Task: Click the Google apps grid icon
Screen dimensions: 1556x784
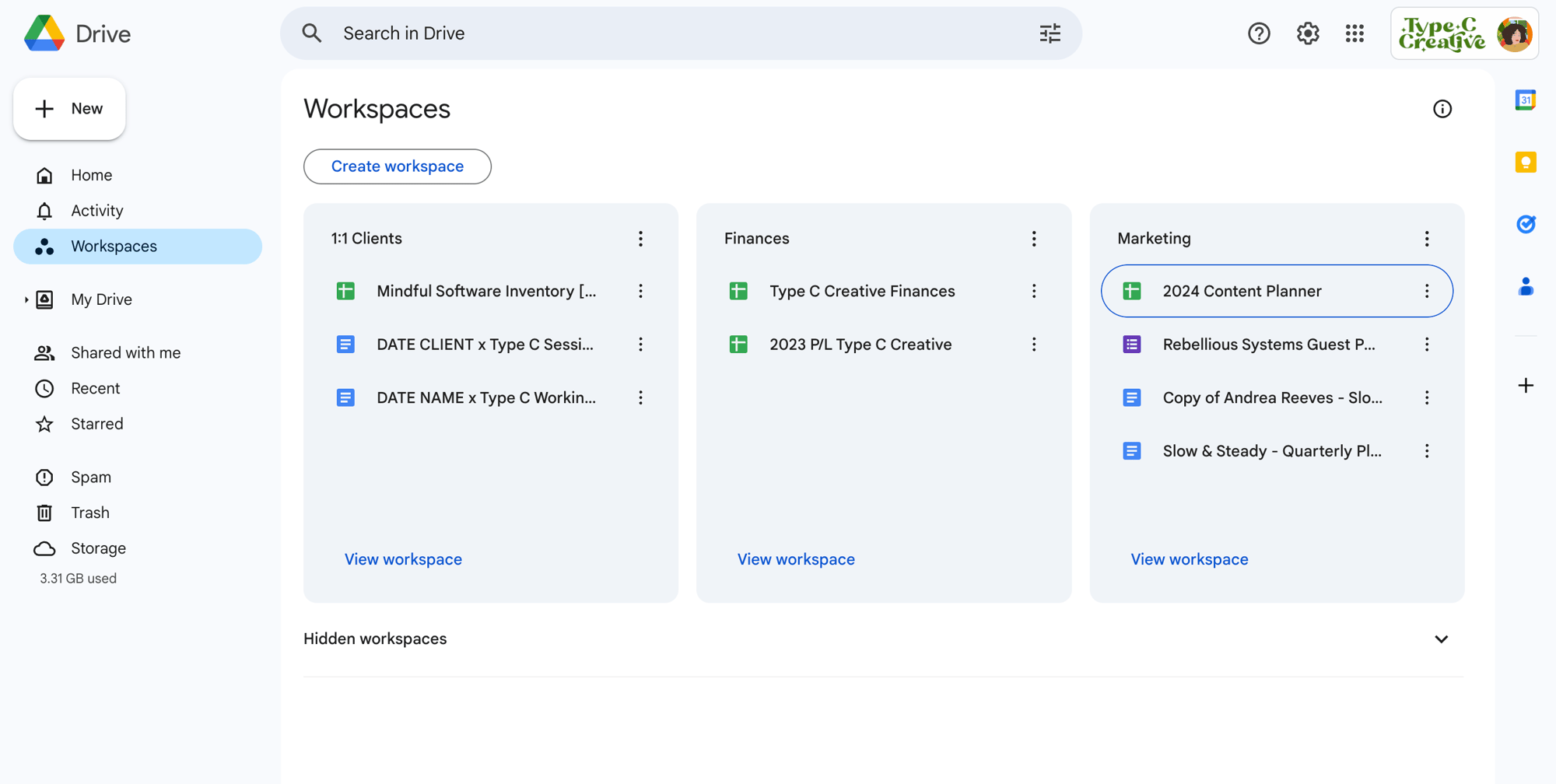Action: pos(1354,33)
